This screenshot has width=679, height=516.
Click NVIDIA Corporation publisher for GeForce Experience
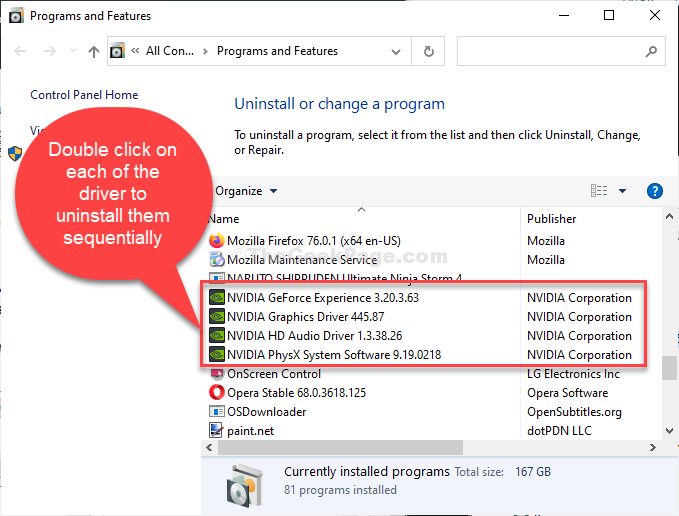point(579,298)
